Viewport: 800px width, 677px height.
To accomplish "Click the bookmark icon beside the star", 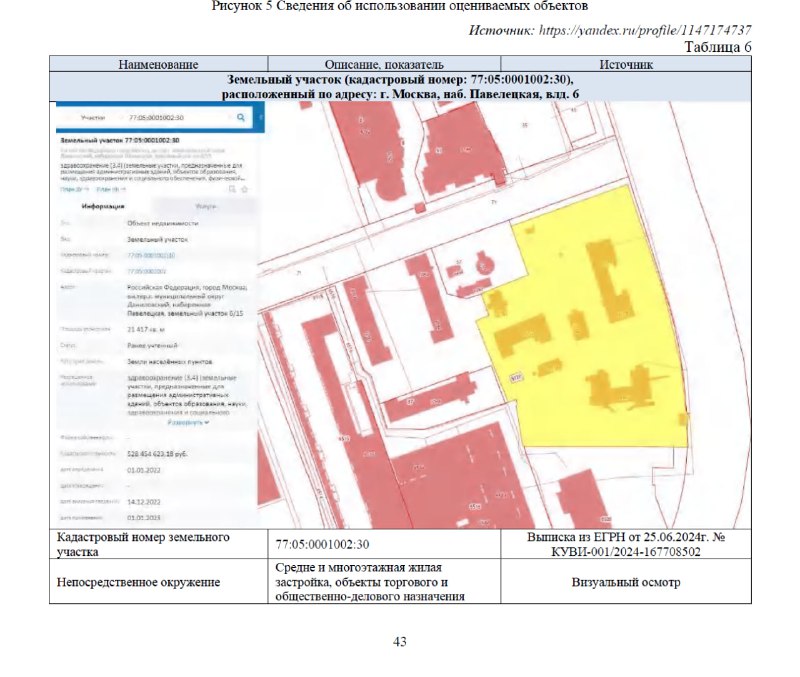I will click(x=232, y=189).
